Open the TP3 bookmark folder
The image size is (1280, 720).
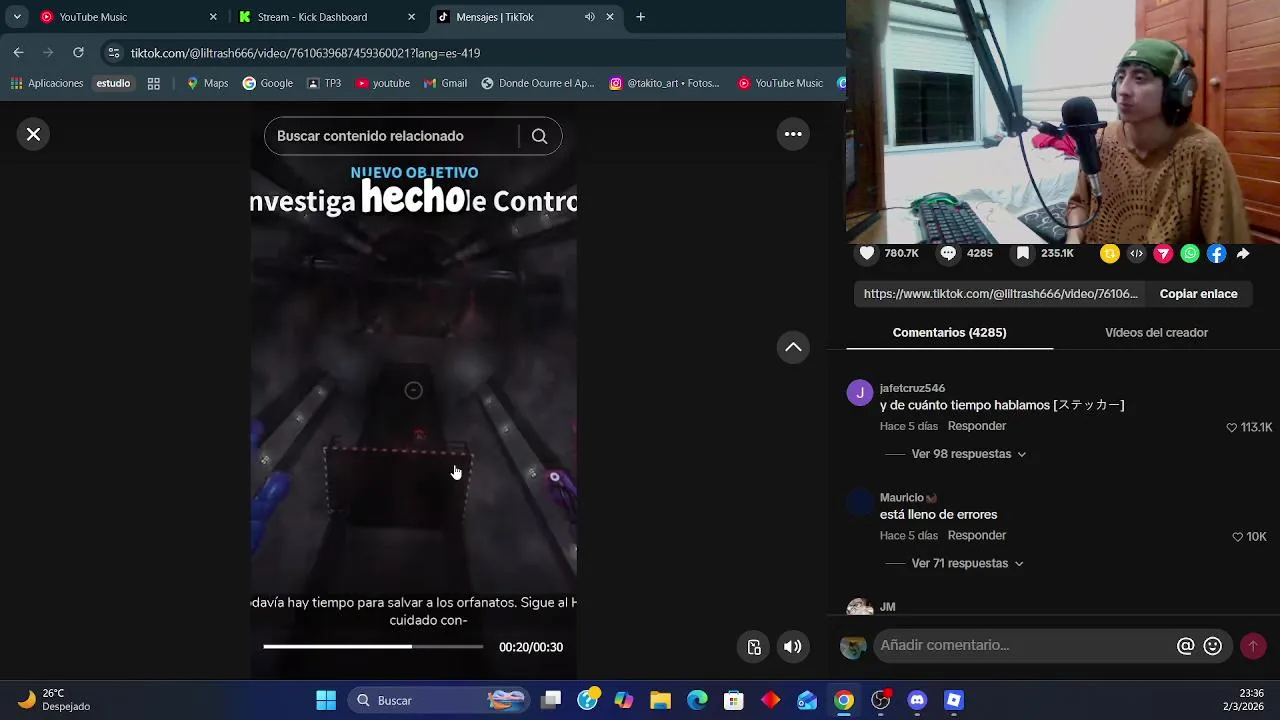pos(324,83)
